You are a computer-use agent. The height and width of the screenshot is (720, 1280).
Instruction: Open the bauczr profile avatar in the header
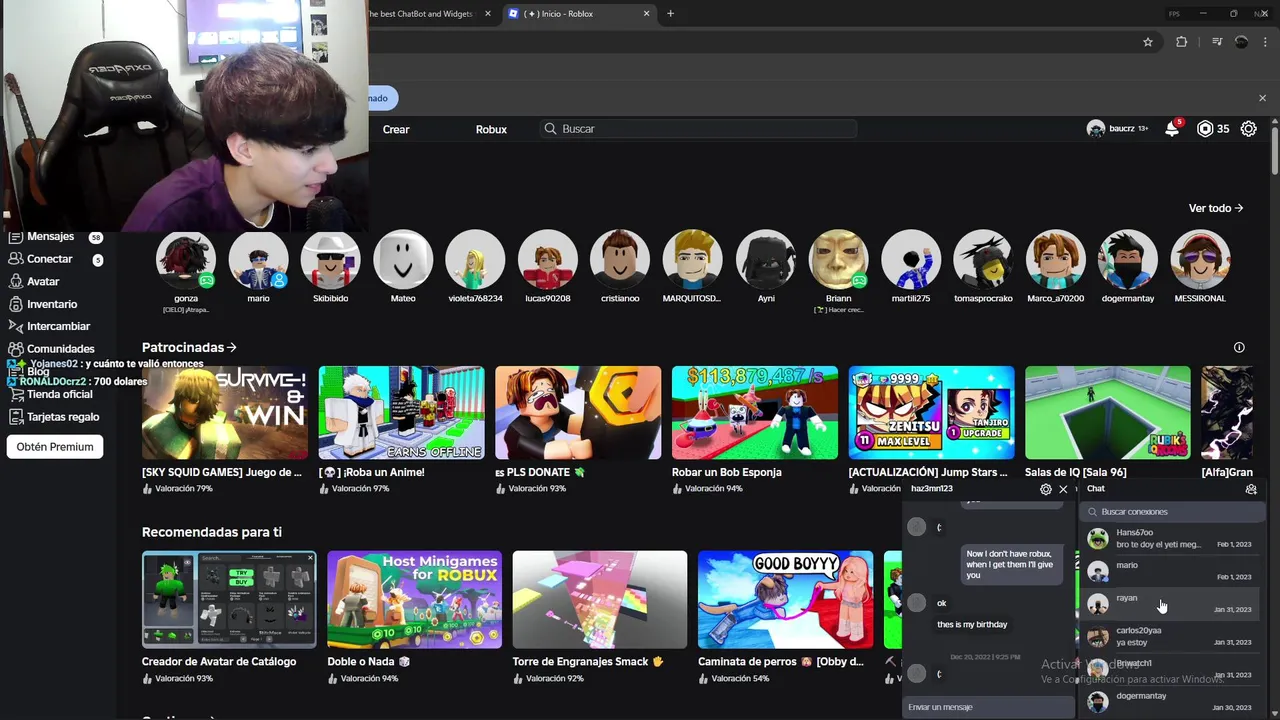point(1096,129)
